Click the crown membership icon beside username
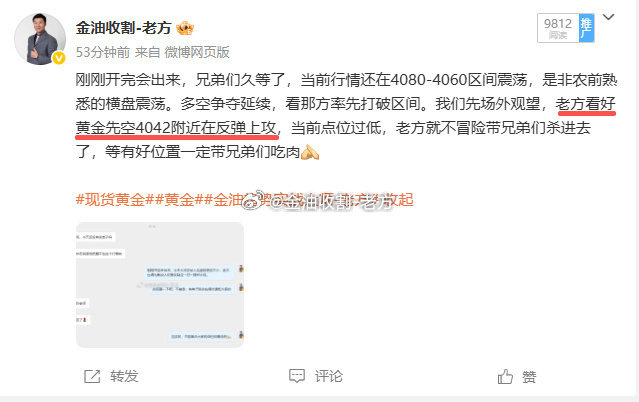This screenshot has width=639, height=402. pos(185,28)
